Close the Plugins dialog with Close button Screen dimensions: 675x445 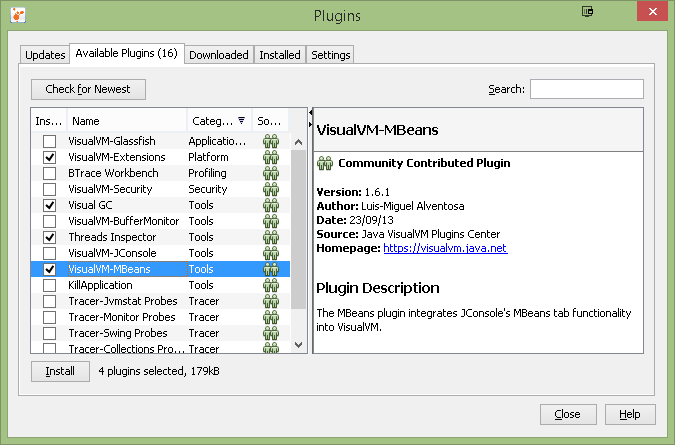tap(568, 414)
